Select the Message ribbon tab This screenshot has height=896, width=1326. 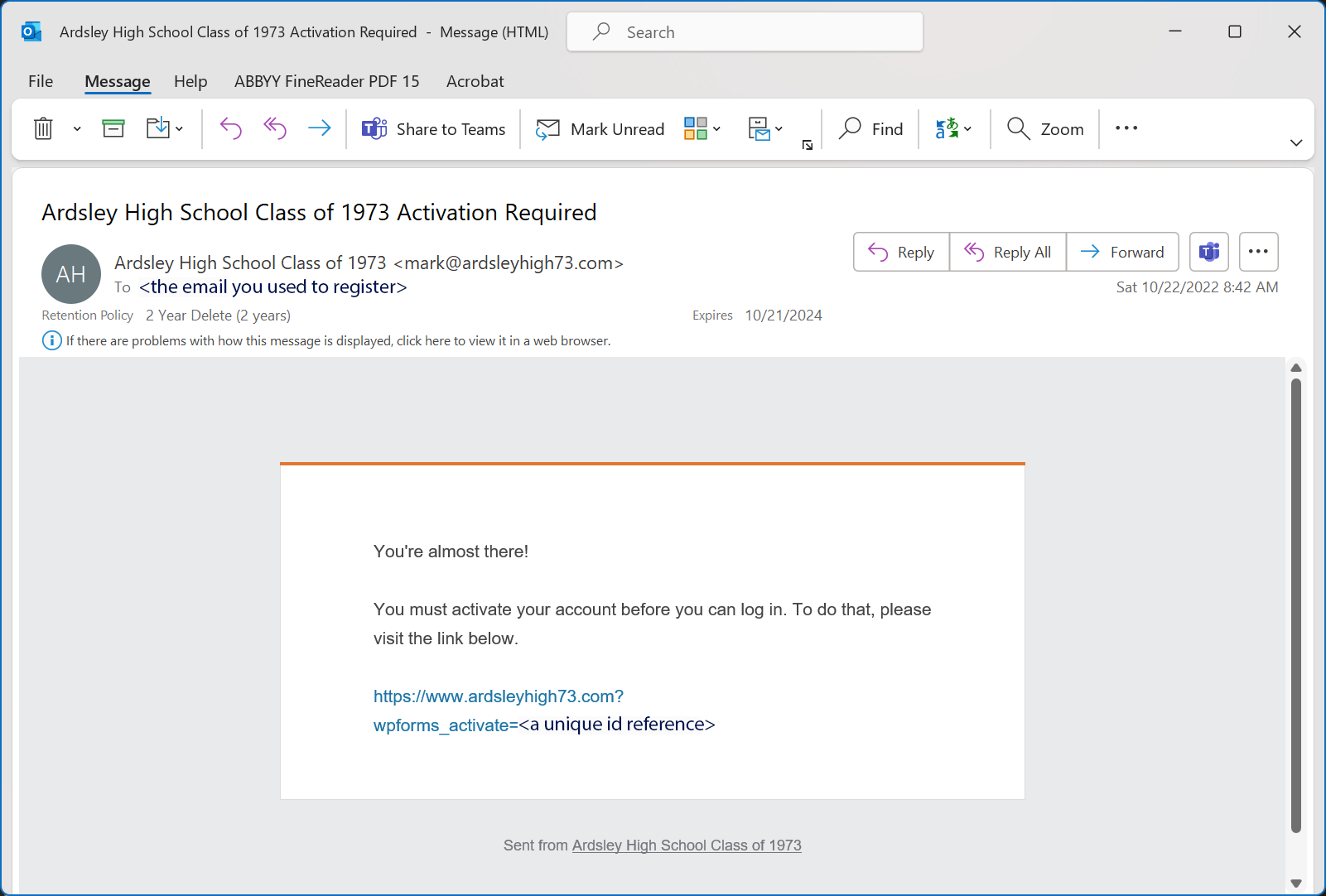tap(118, 81)
